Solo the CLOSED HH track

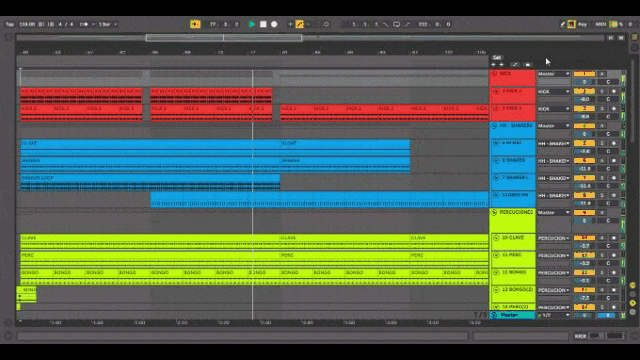[602, 195]
